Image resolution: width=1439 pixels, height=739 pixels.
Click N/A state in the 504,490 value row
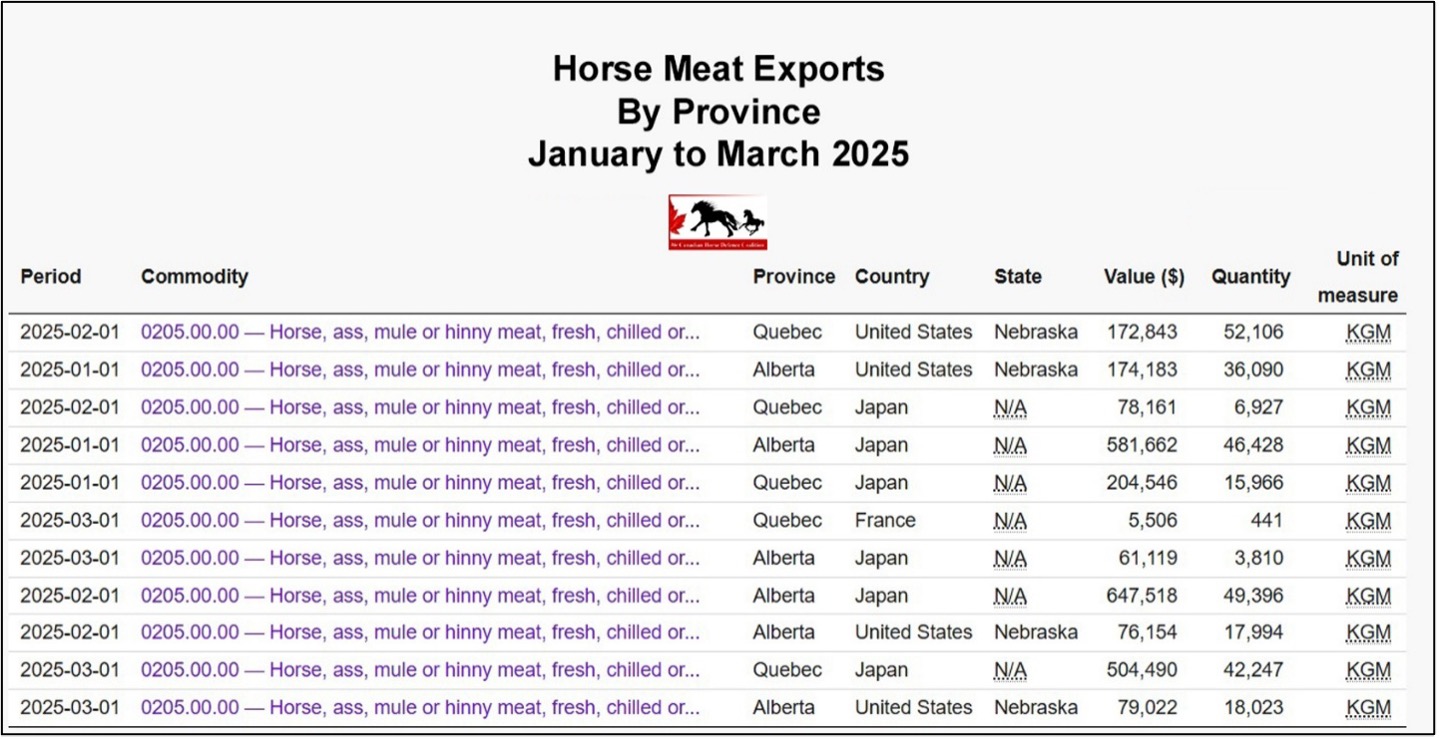click(x=1010, y=671)
